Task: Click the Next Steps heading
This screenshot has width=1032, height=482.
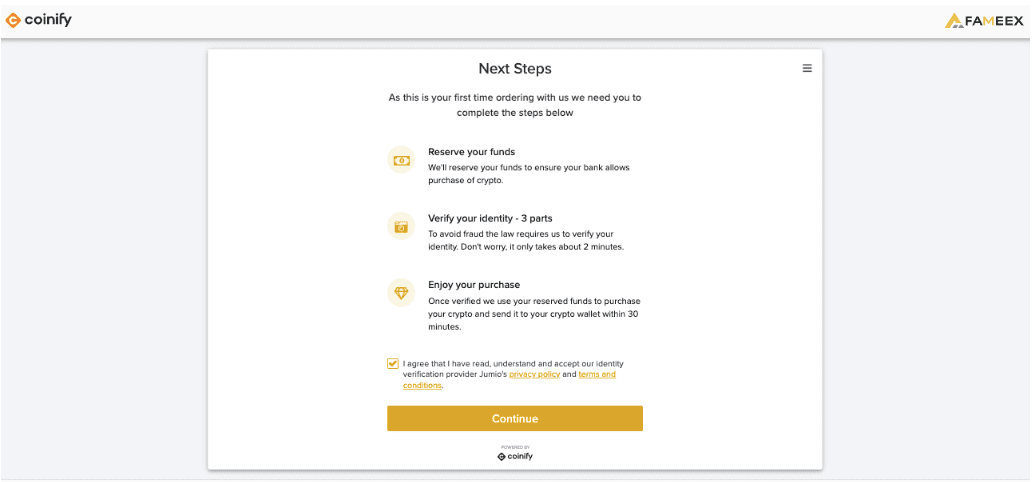Action: (x=515, y=68)
